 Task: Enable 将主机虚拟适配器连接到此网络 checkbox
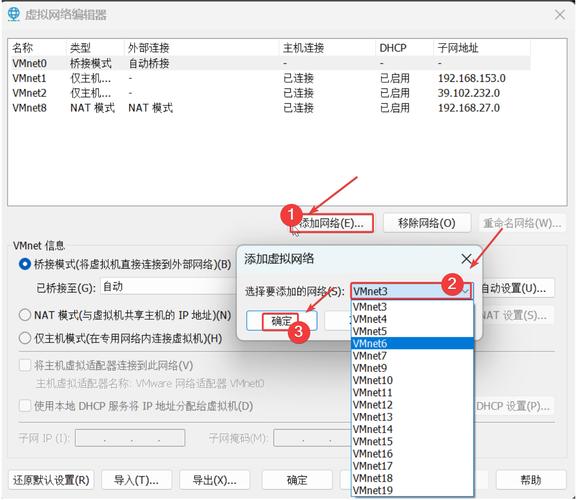[25, 365]
